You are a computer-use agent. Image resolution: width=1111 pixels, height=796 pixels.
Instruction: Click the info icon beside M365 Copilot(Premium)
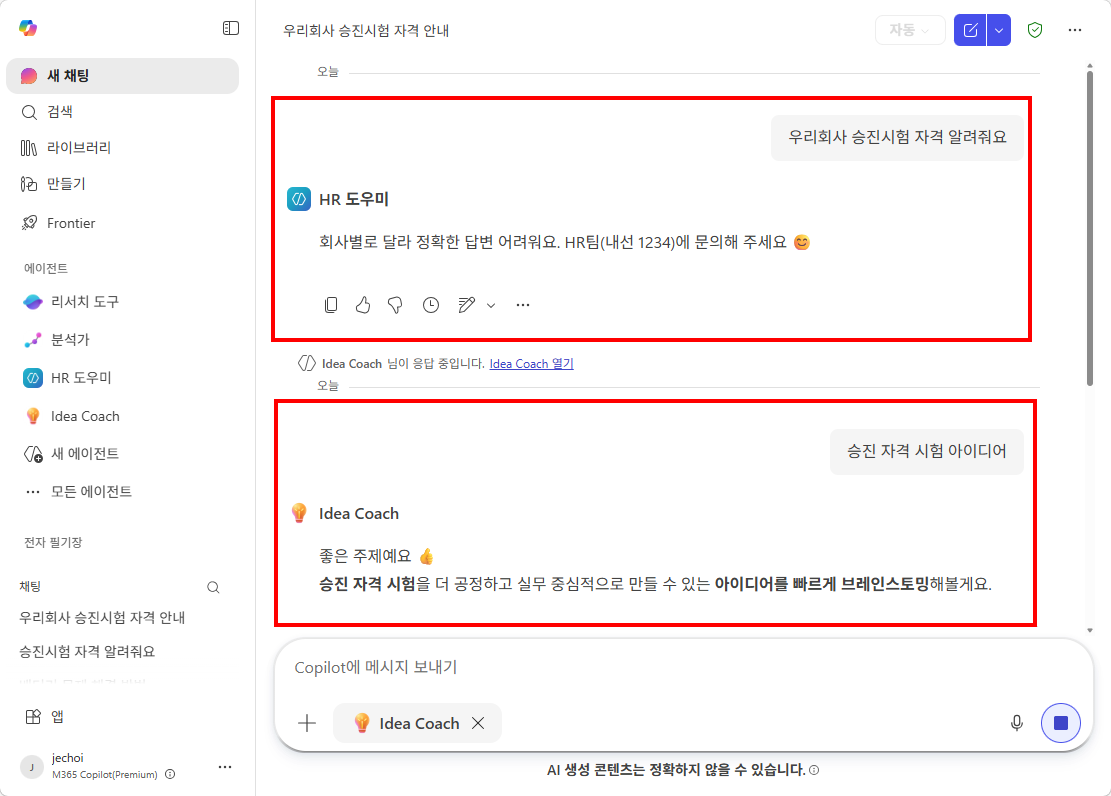click(170, 775)
